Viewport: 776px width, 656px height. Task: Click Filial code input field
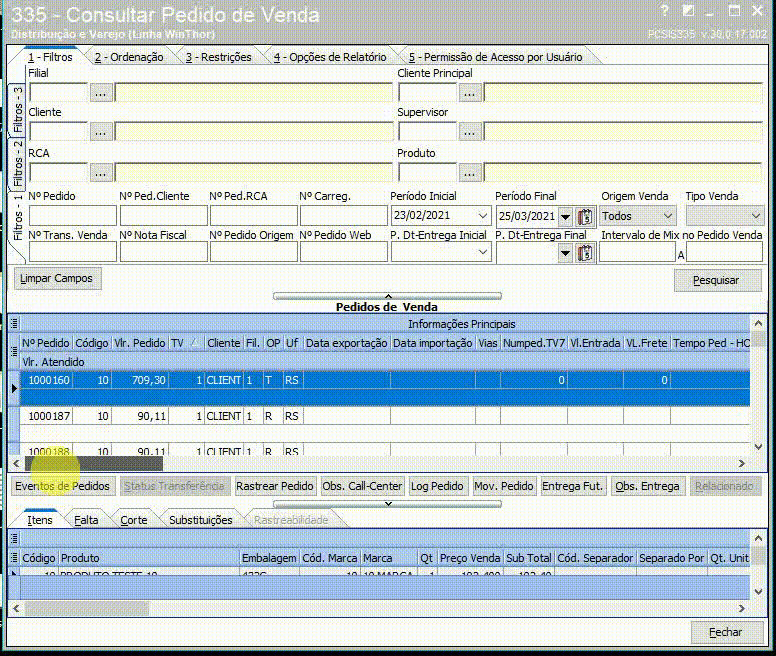tap(58, 93)
